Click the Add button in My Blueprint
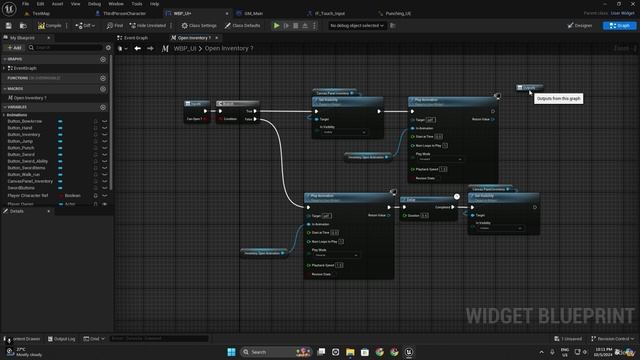The image size is (640, 360). (14, 48)
